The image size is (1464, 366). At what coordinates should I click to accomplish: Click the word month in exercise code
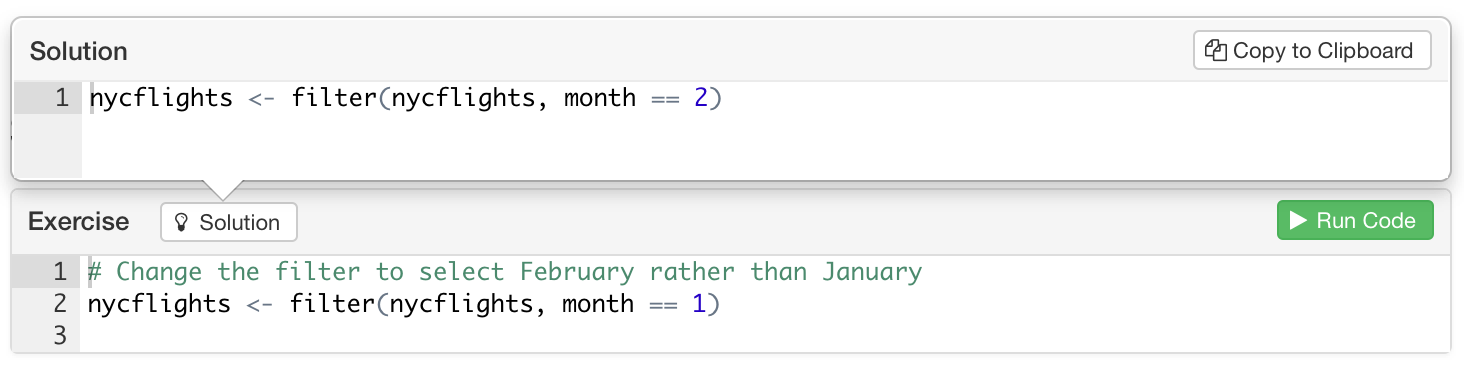598,303
